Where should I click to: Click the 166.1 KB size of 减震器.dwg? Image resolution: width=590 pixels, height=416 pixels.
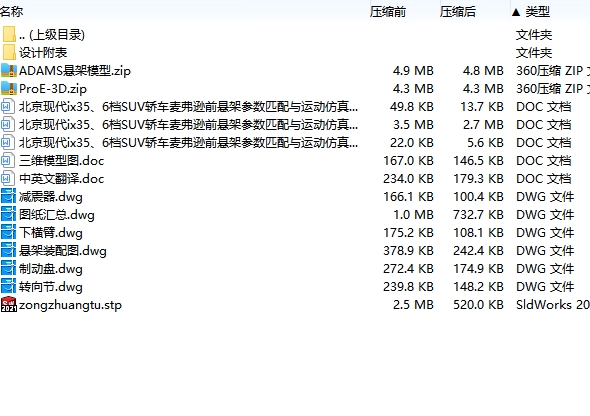[x=409, y=197]
